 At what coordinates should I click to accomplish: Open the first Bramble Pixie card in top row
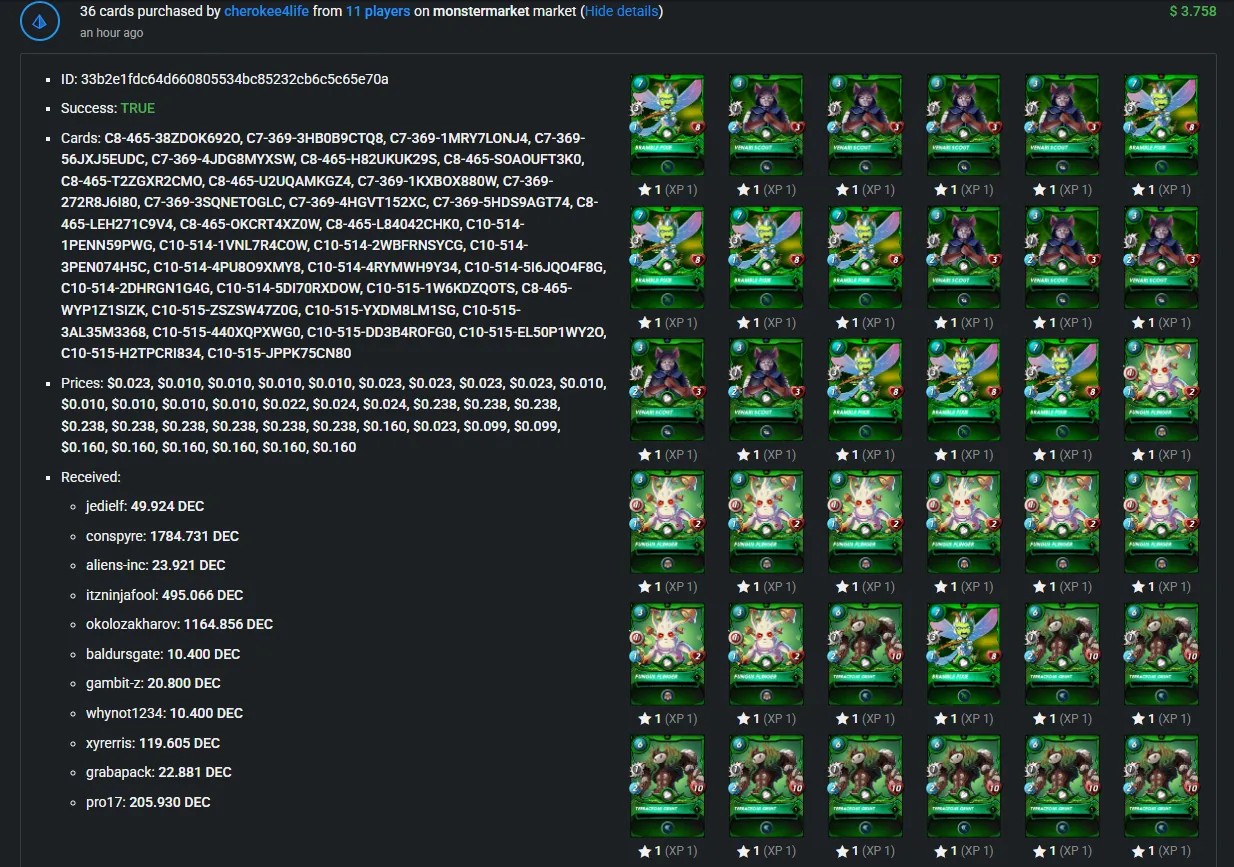tap(667, 124)
